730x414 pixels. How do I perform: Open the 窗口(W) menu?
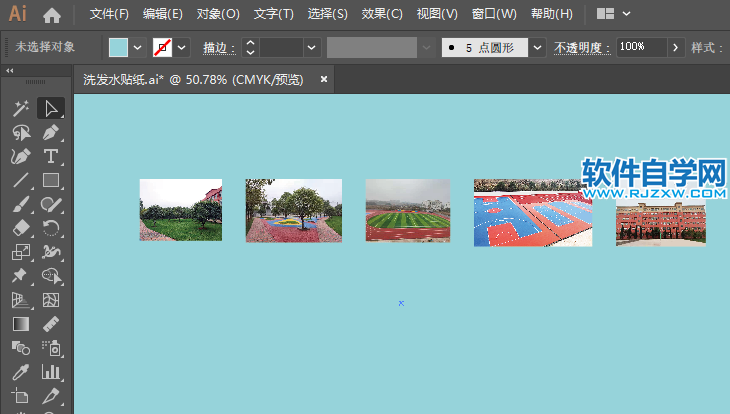pos(494,14)
